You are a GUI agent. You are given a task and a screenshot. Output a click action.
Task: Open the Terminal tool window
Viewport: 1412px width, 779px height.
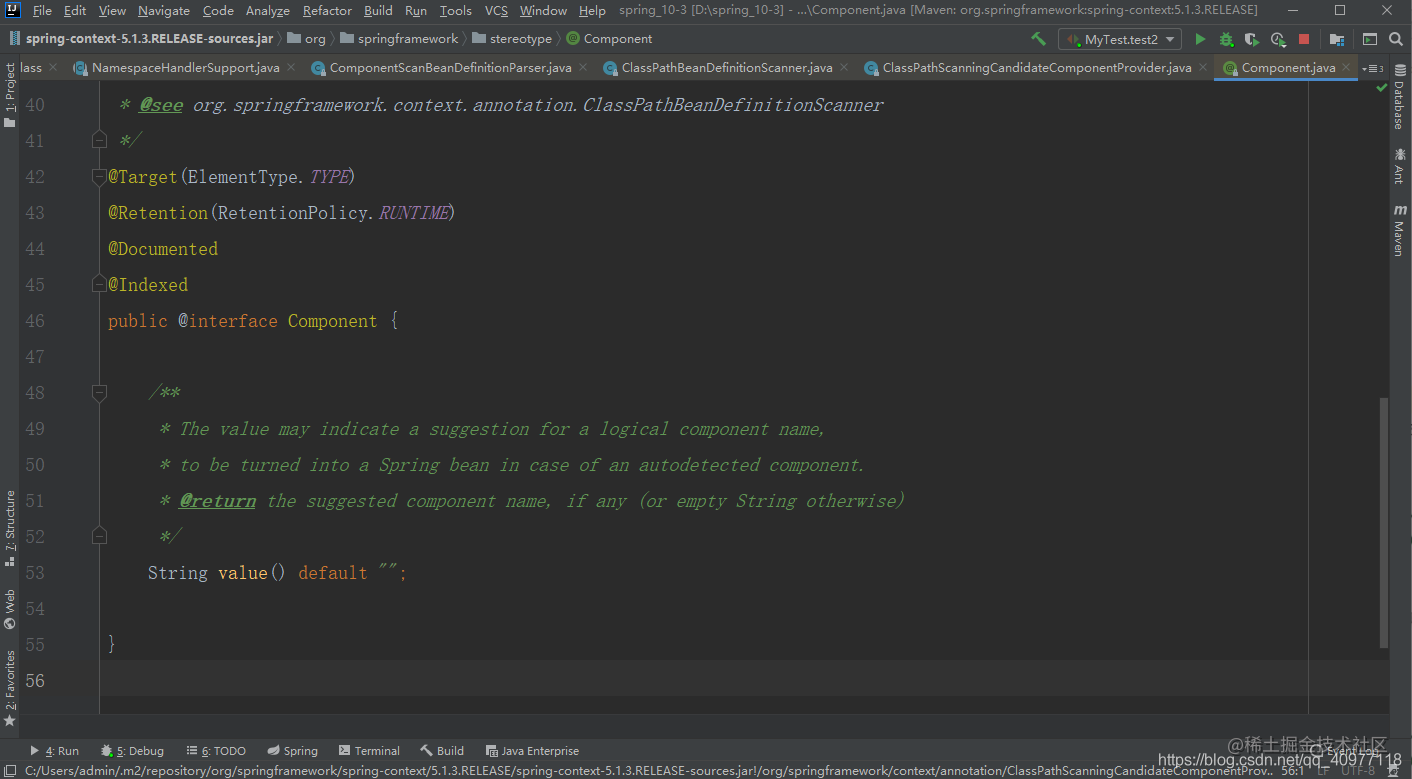coord(369,751)
